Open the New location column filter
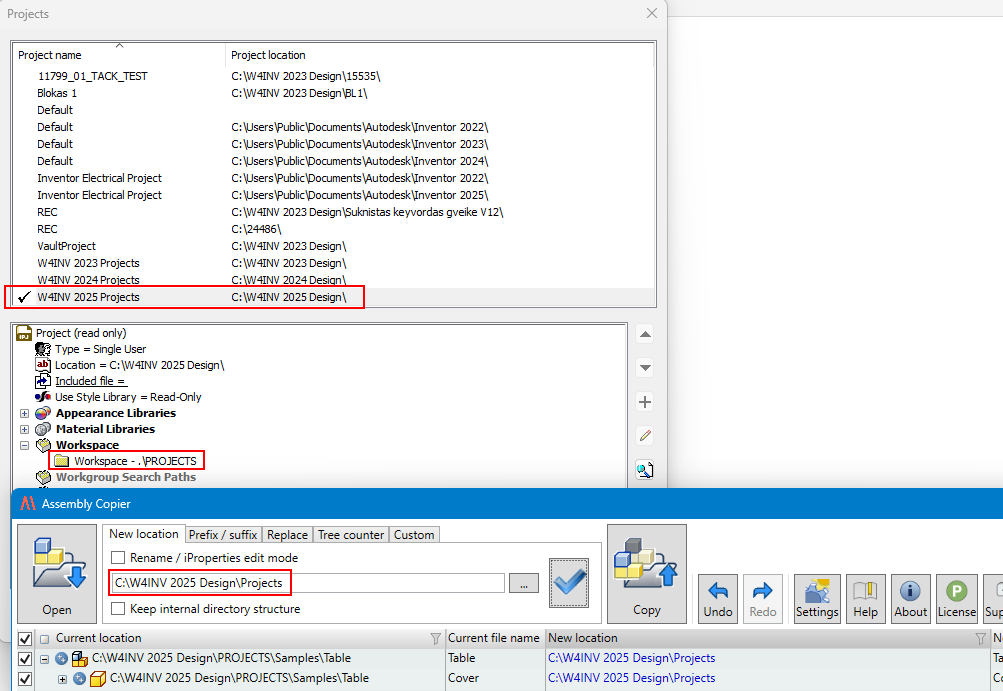 click(x=981, y=638)
